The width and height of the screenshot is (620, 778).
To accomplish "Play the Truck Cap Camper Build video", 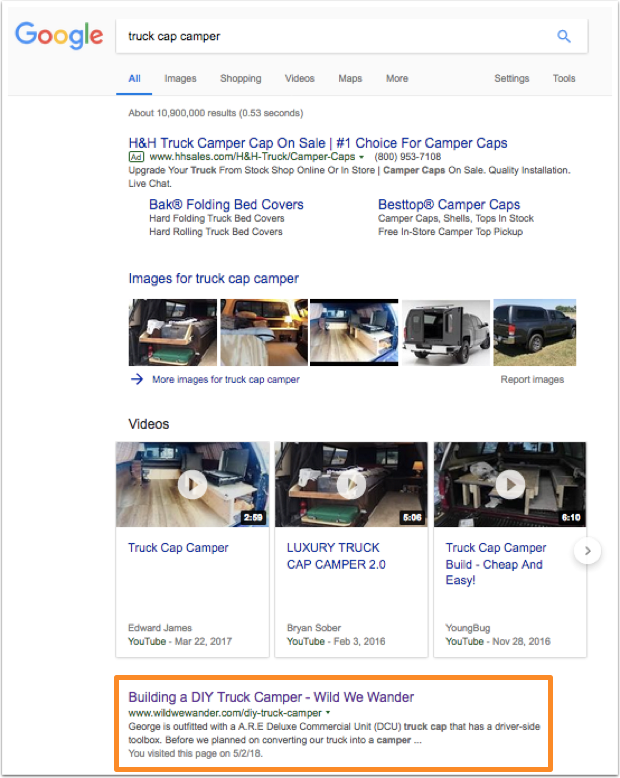I will (510, 484).
